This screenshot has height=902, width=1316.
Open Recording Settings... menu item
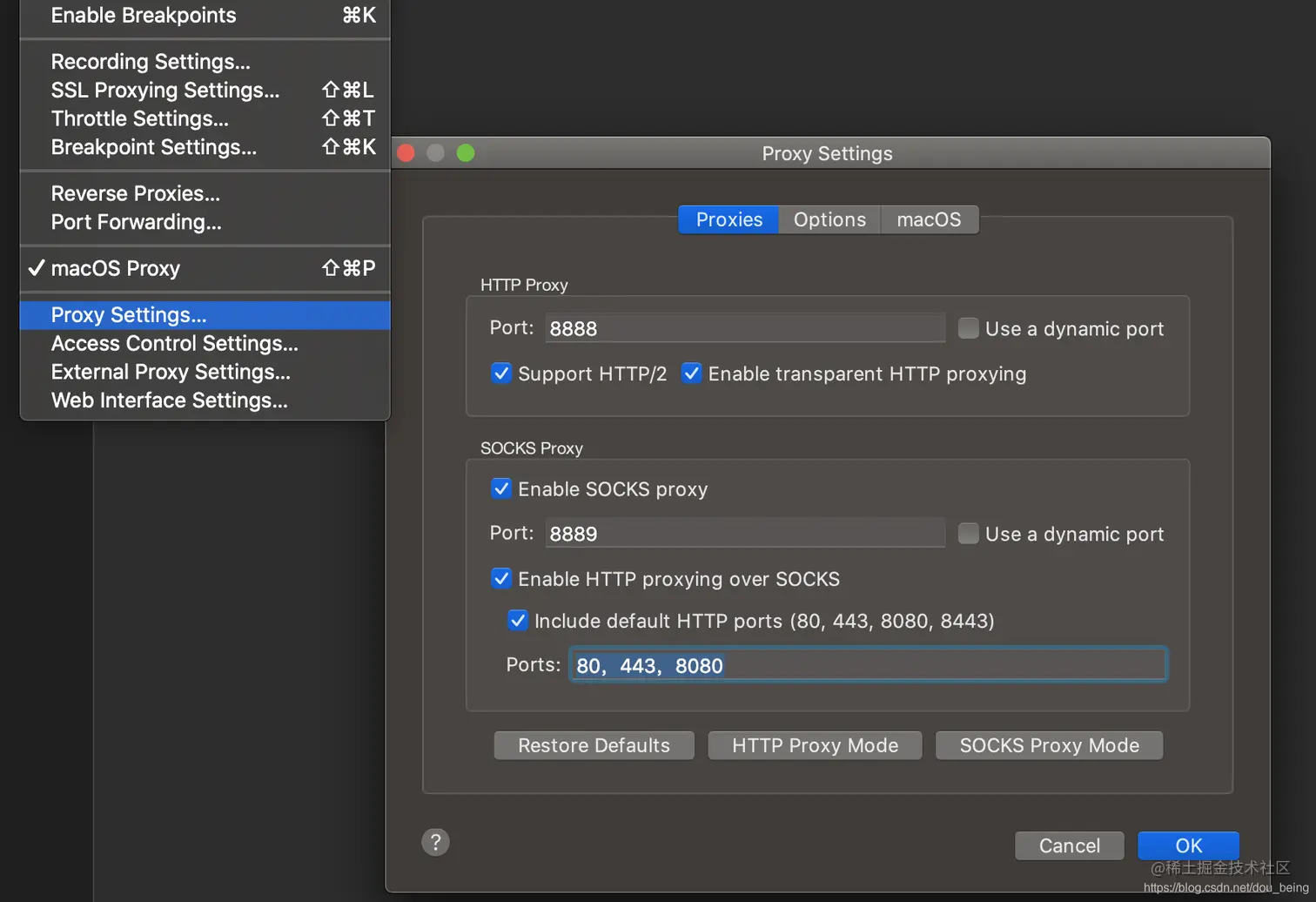tap(205, 62)
